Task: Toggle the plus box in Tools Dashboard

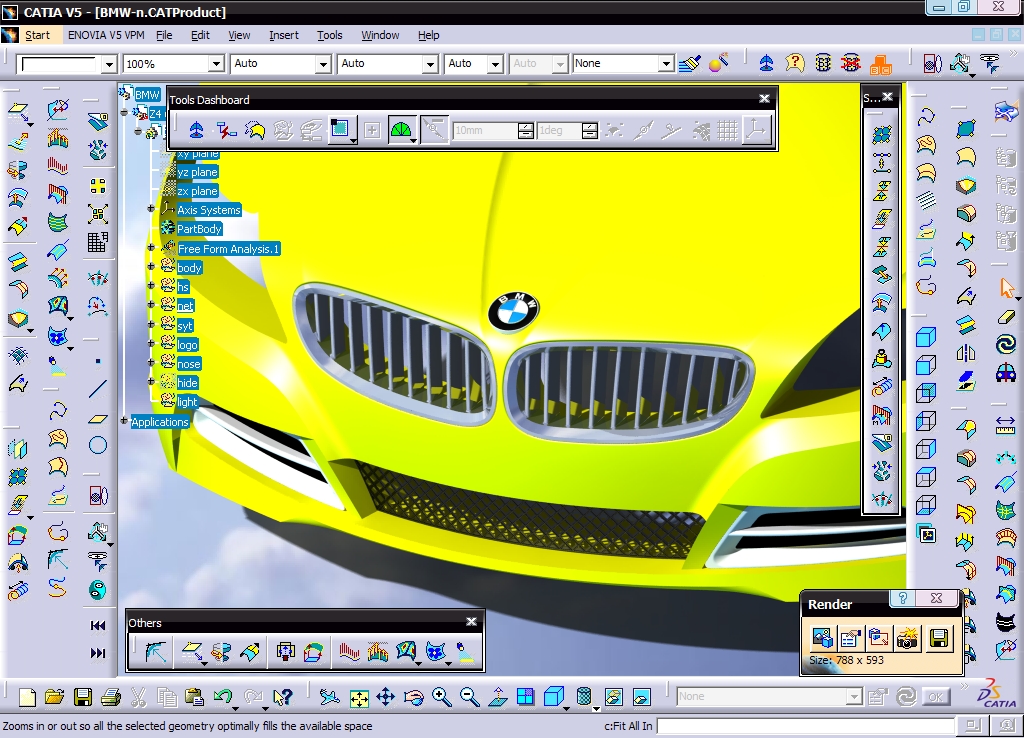Action: pyautogui.click(x=372, y=130)
